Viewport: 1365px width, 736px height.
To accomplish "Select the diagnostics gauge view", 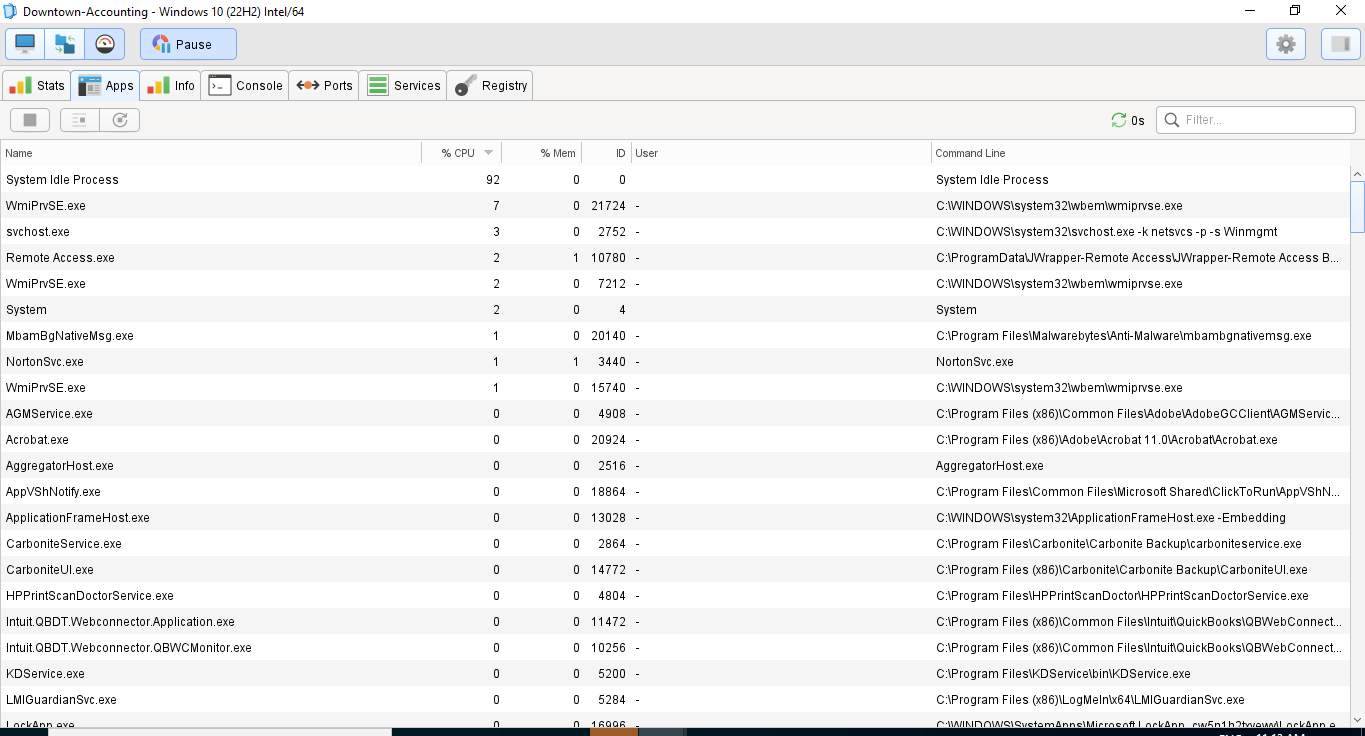I will pos(105,44).
